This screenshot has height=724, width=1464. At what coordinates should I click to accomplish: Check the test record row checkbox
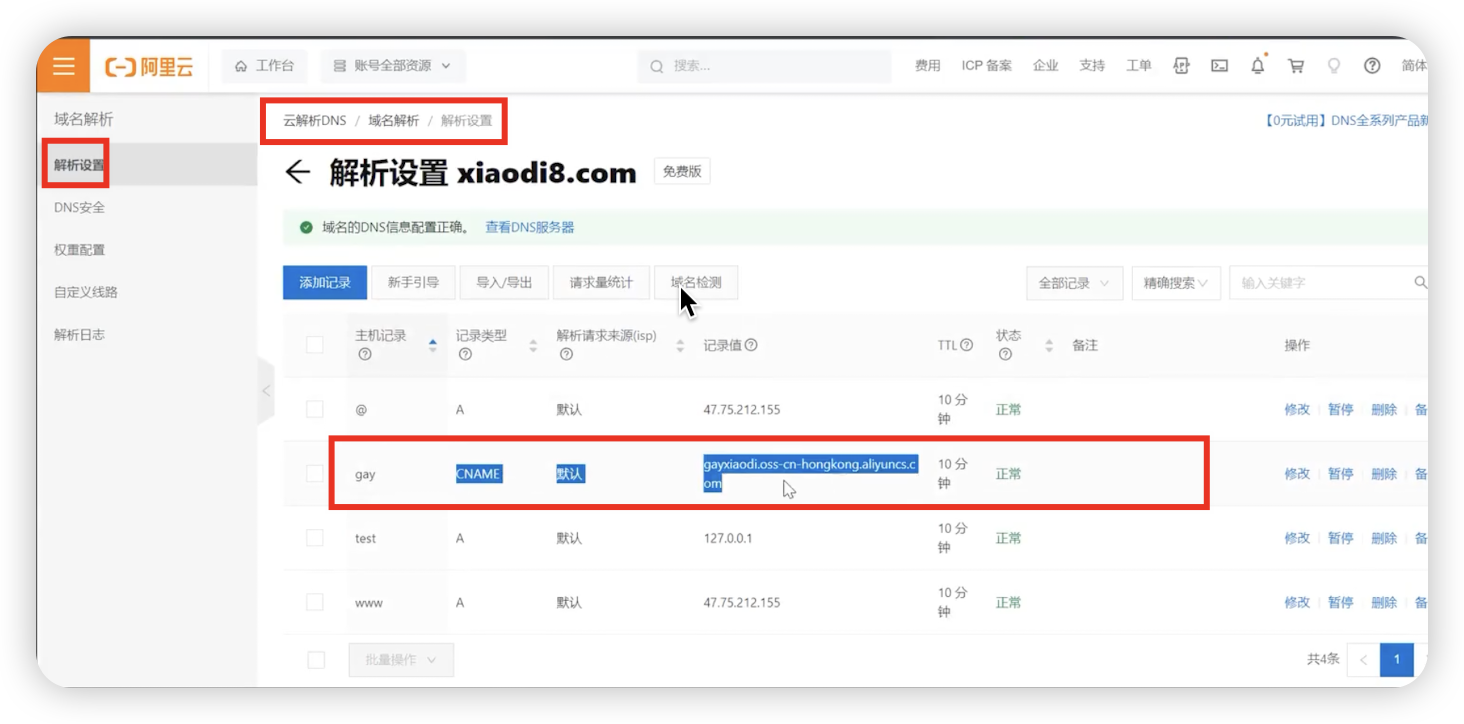314,538
